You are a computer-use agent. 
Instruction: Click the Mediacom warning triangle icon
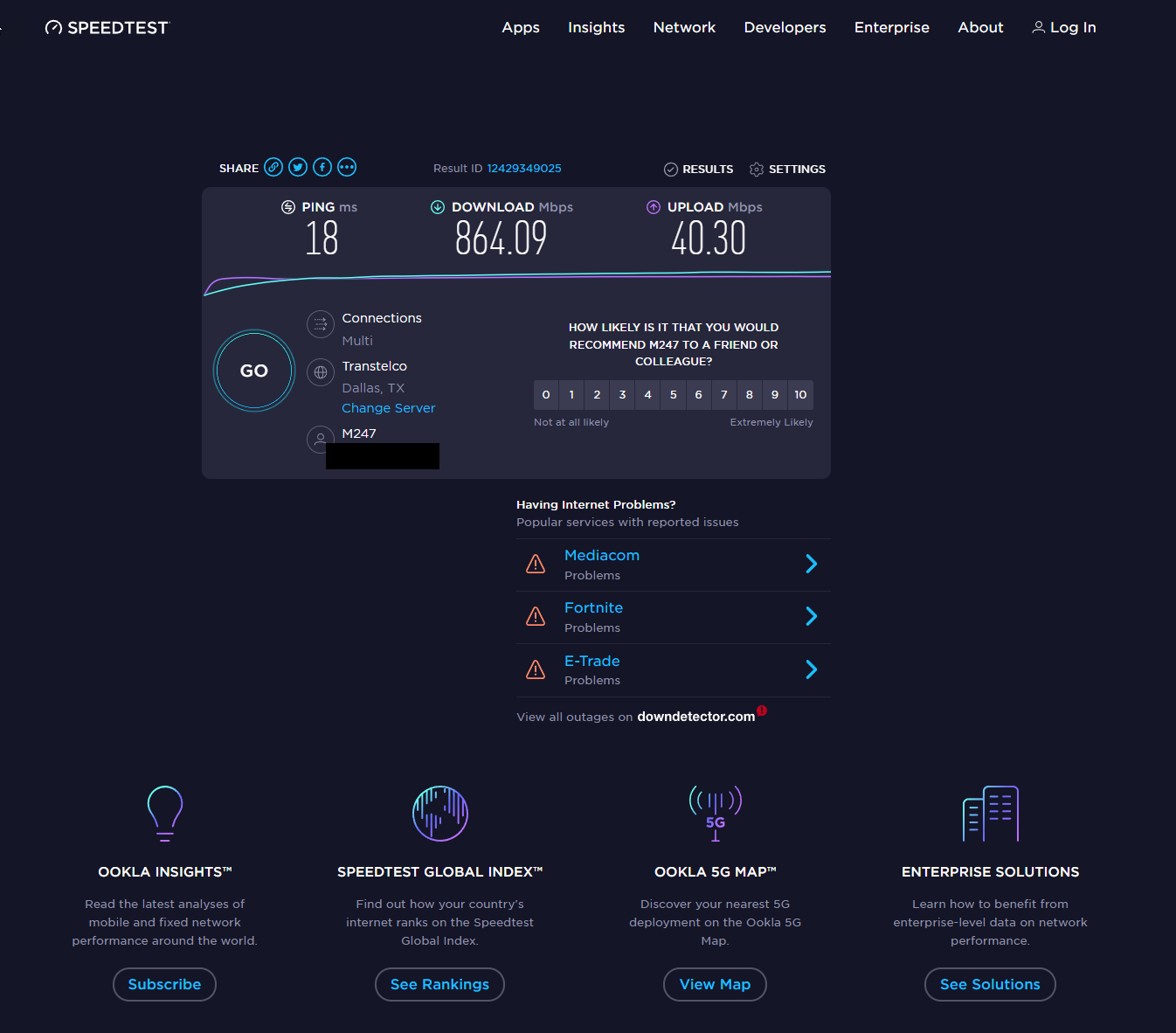(x=536, y=564)
